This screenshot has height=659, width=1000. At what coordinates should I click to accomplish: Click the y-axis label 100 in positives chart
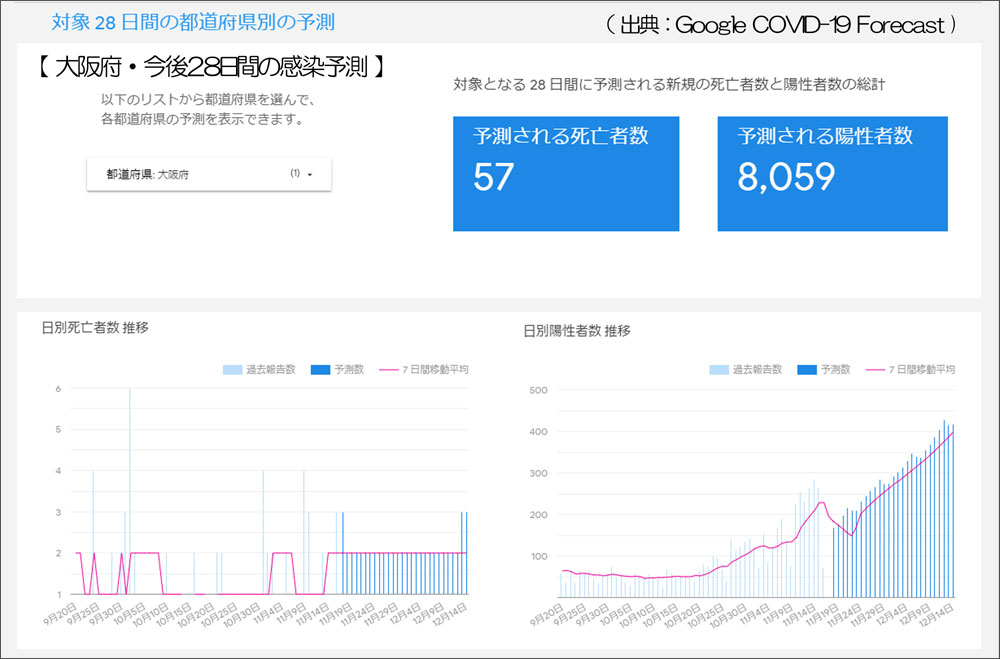538,556
